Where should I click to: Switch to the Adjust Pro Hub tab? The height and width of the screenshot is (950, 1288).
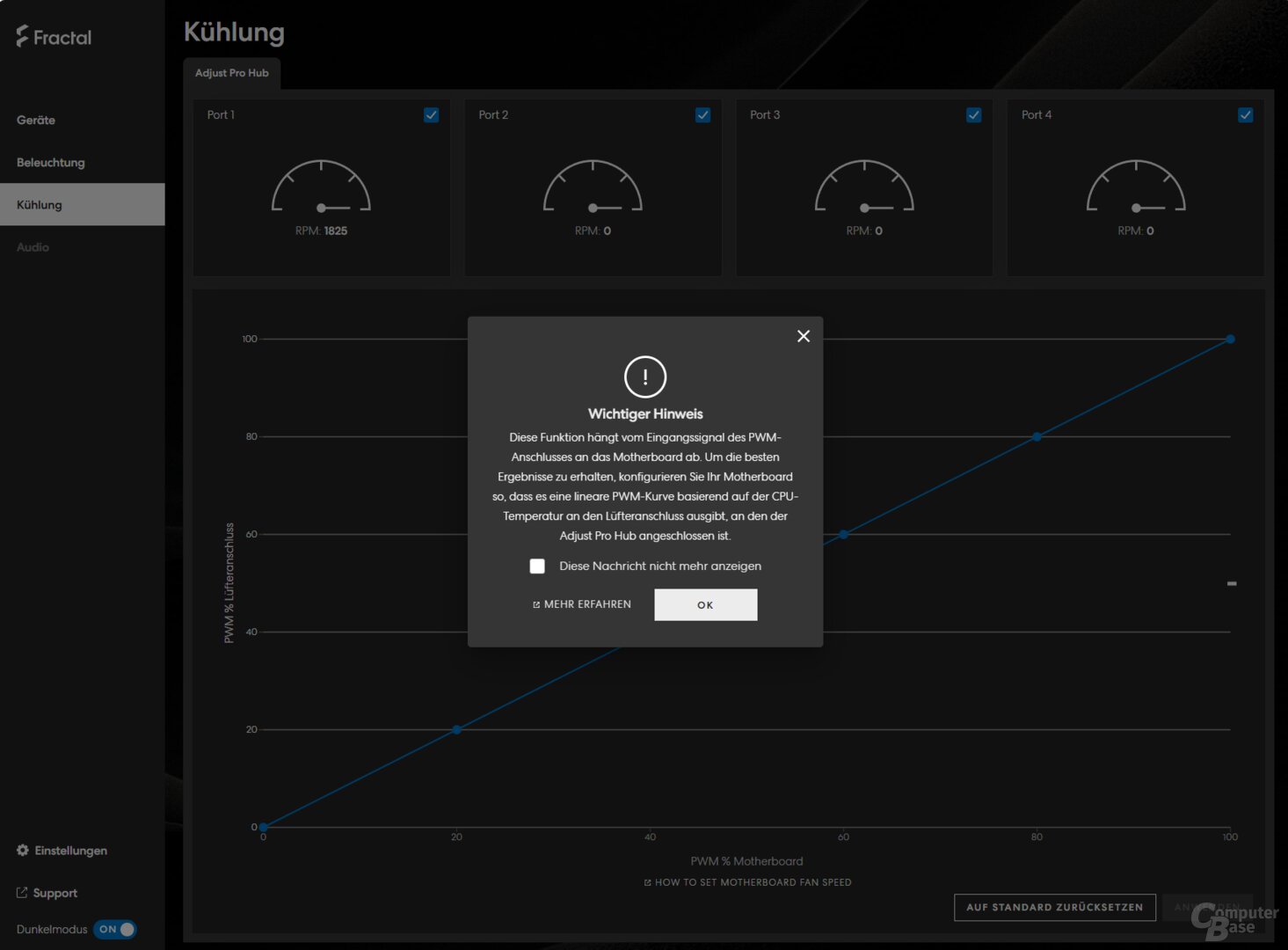232,73
